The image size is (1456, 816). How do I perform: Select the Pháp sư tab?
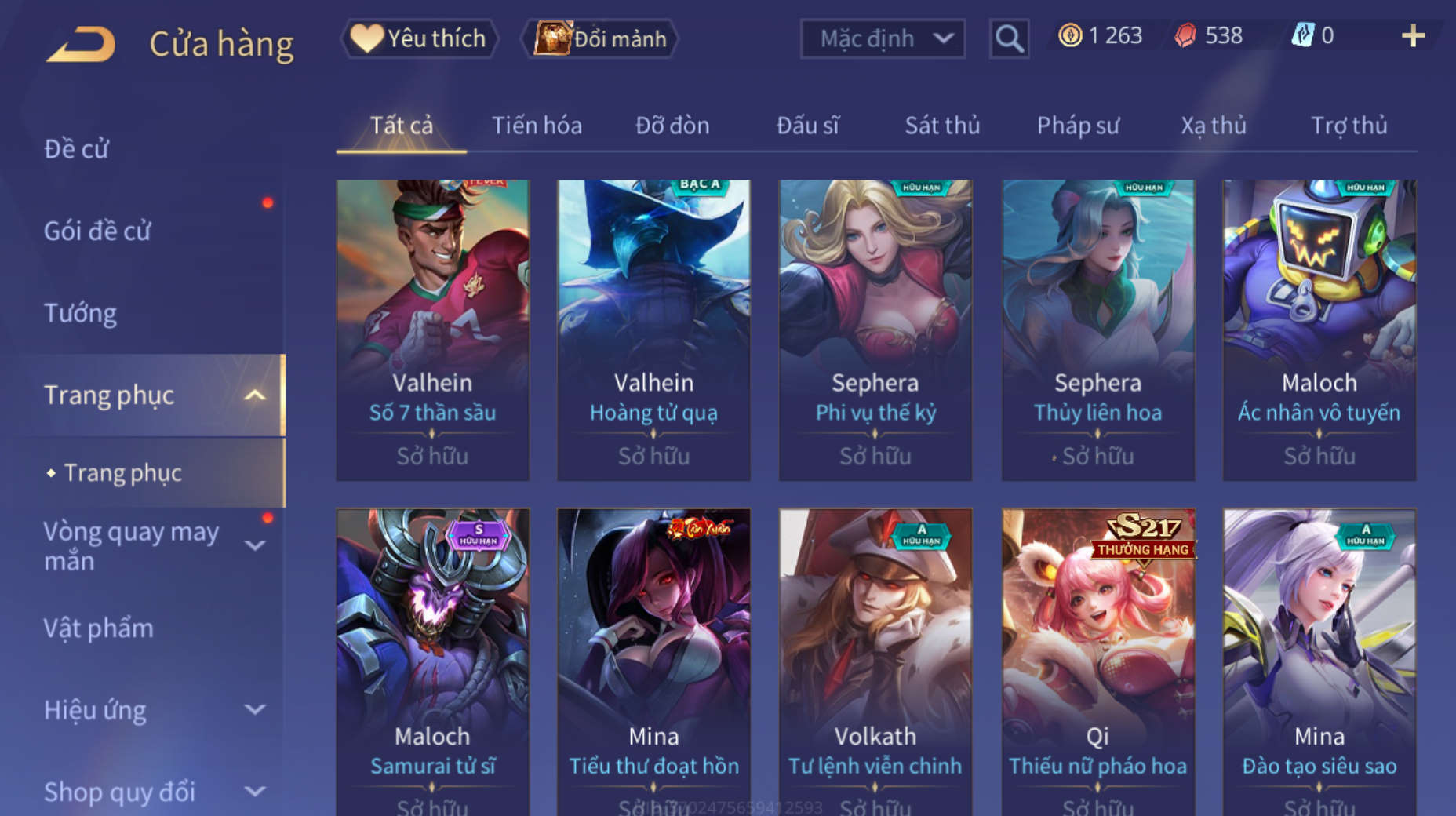pyautogui.click(x=1078, y=126)
